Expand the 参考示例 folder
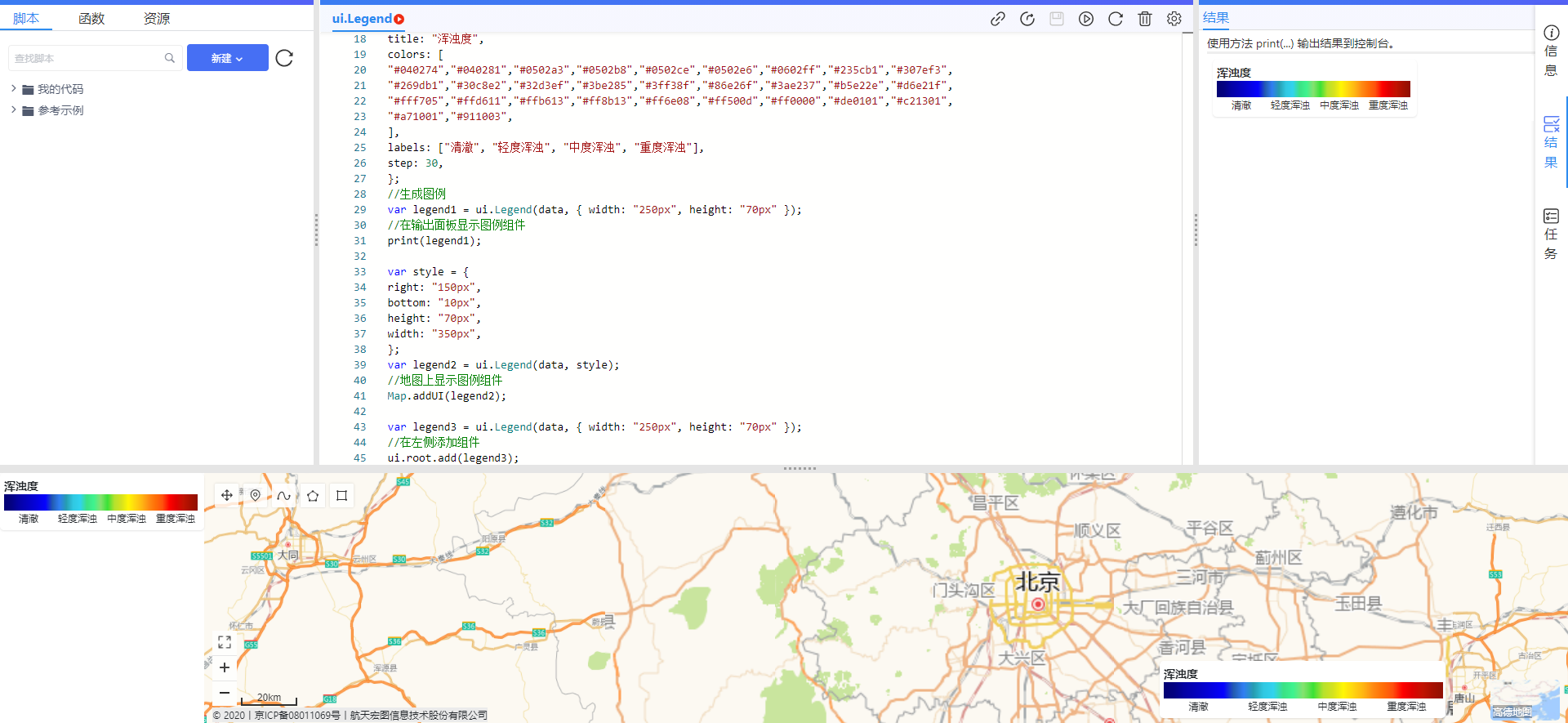The height and width of the screenshot is (723, 1568). [x=13, y=109]
